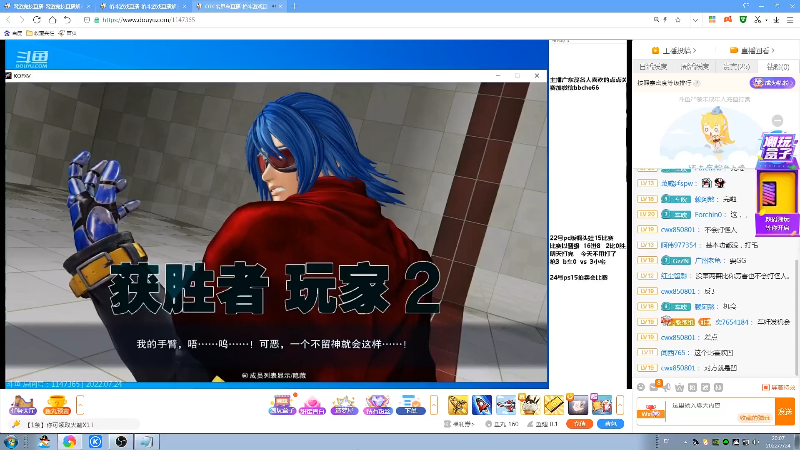Open the diamond activity icon
This screenshot has height=450, width=800.
click(x=378, y=405)
